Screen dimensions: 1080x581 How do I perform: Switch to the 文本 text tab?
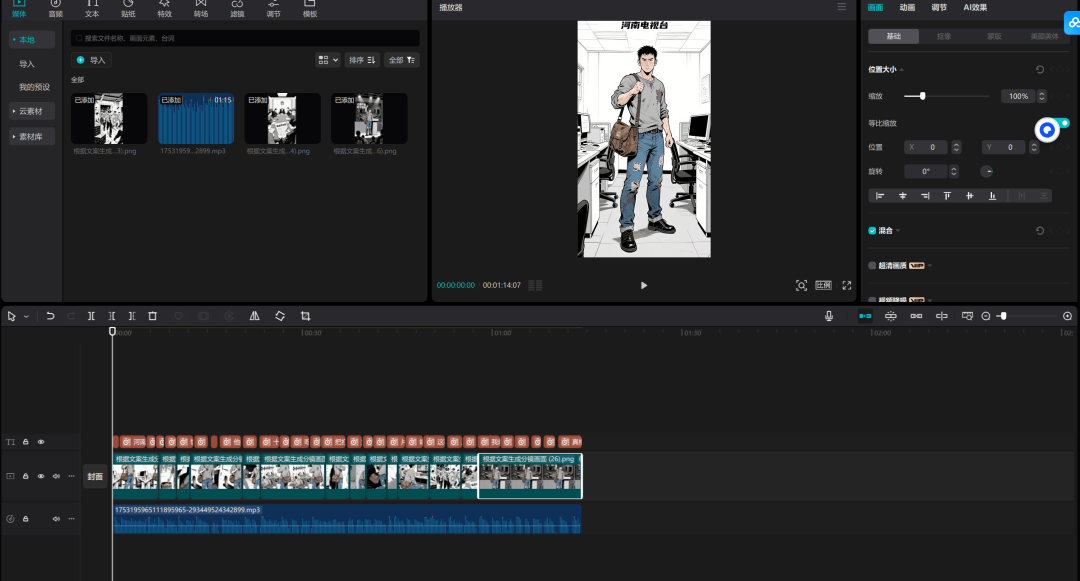coord(92,8)
